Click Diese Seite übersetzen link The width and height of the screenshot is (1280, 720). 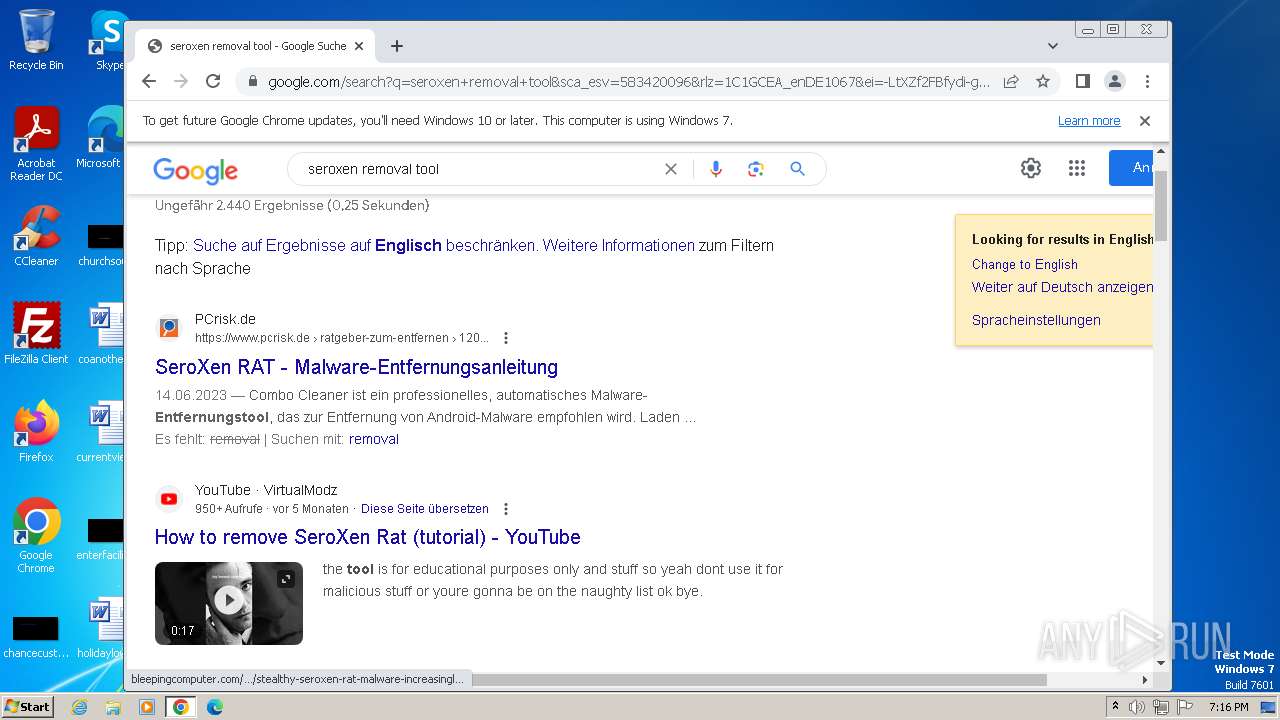pos(425,508)
